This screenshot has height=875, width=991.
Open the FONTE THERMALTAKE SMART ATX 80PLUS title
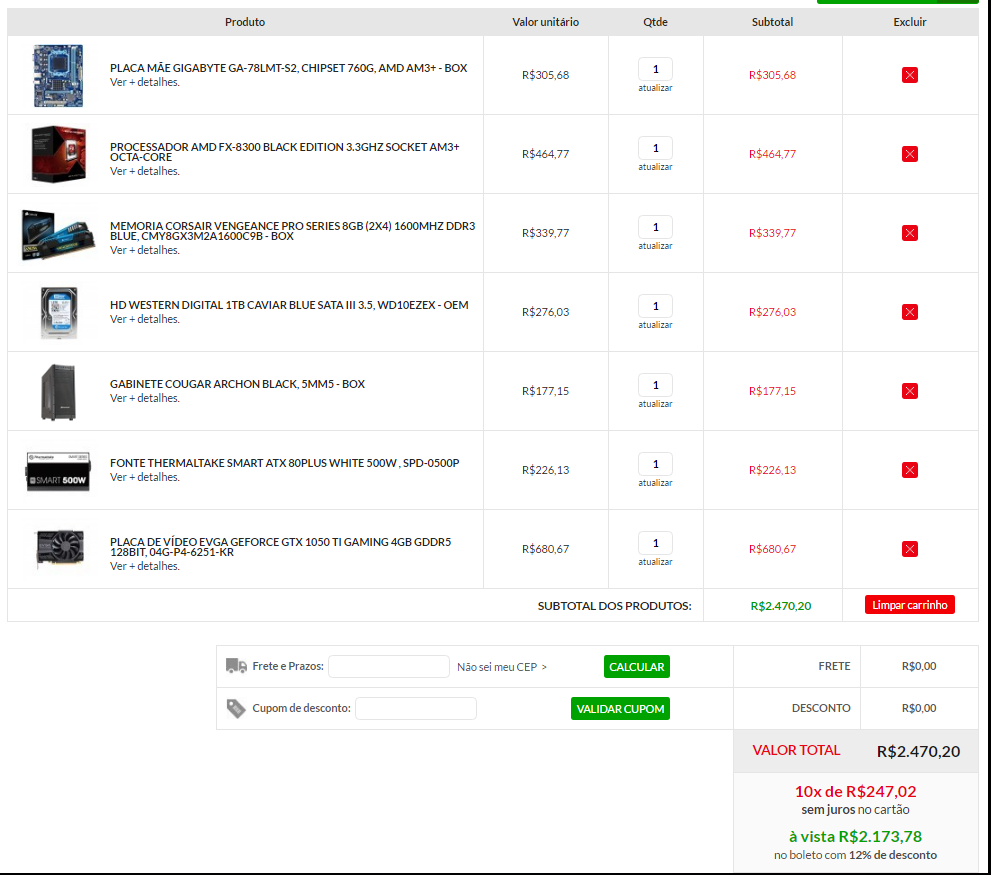[x=284, y=463]
